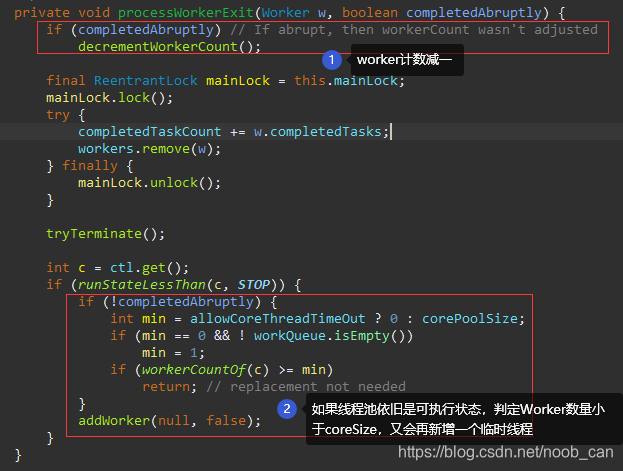Click the "replacement not needed" comment
This screenshot has width=623, height=471.
[x=306, y=387]
